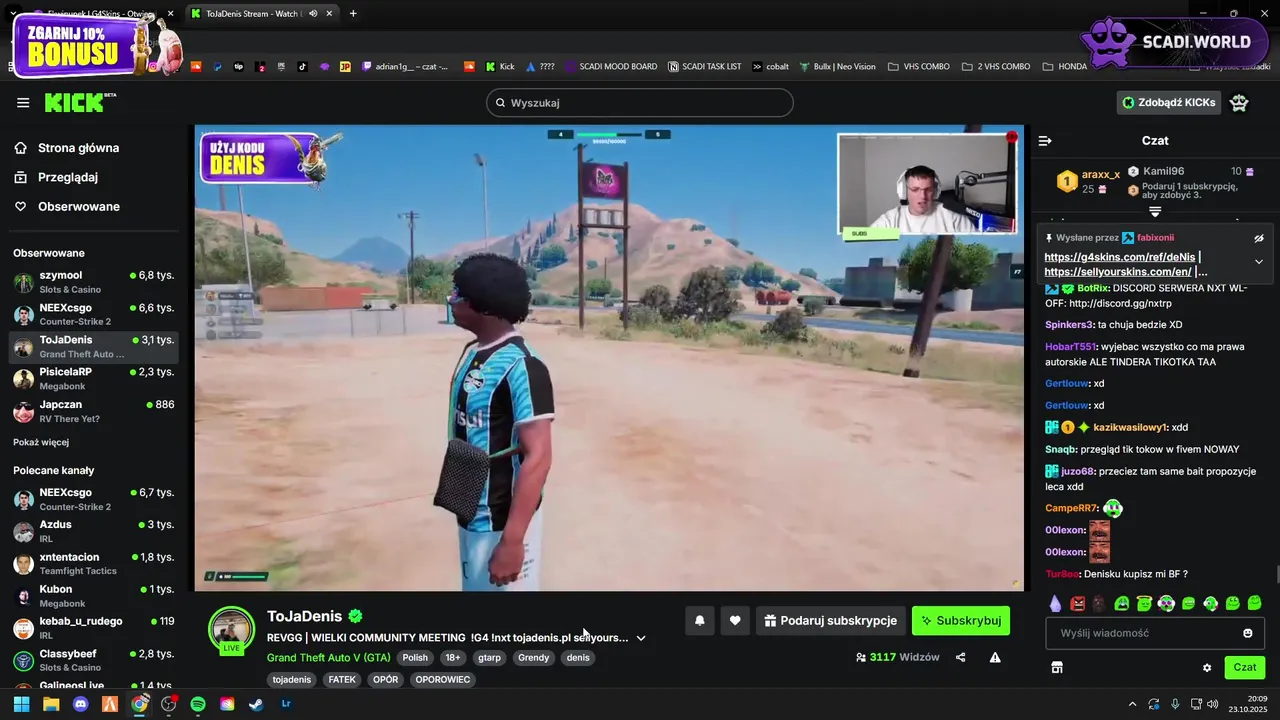Open Przeglądaj in sidebar

[x=68, y=177]
